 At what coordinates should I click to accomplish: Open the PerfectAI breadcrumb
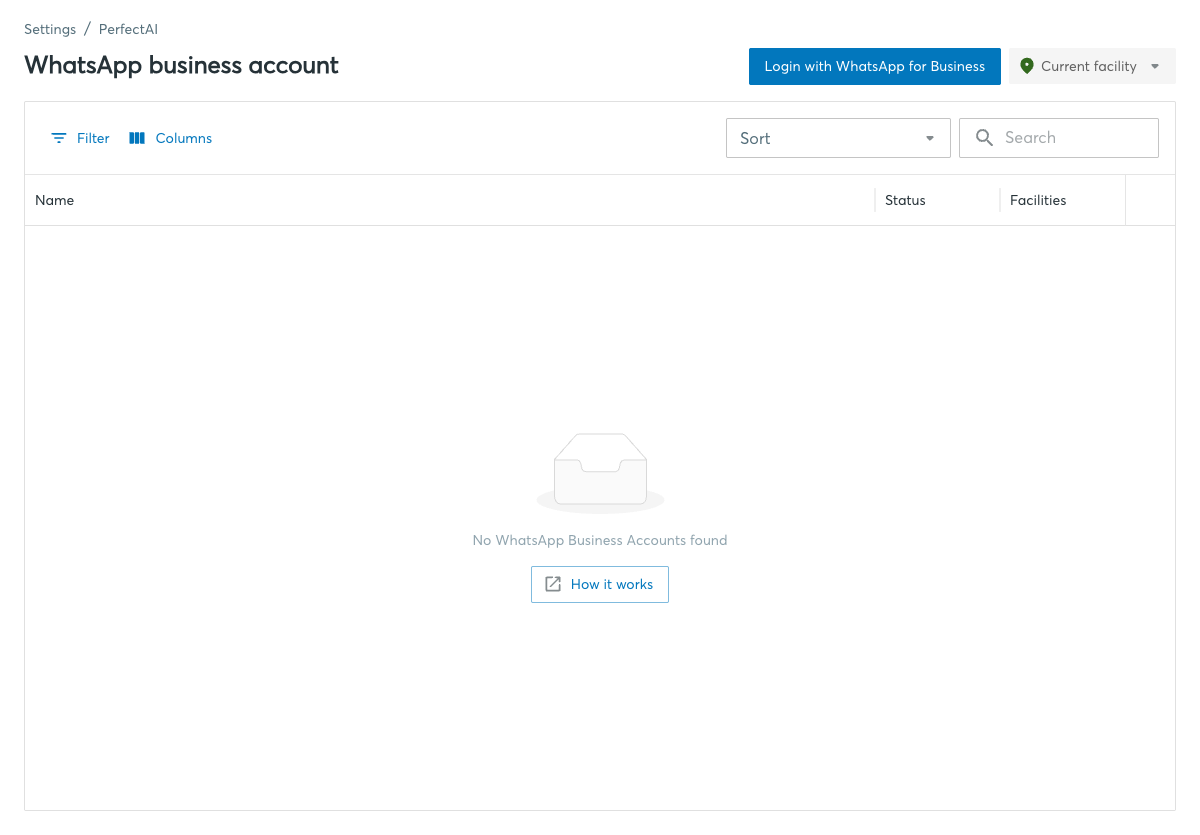[128, 30]
